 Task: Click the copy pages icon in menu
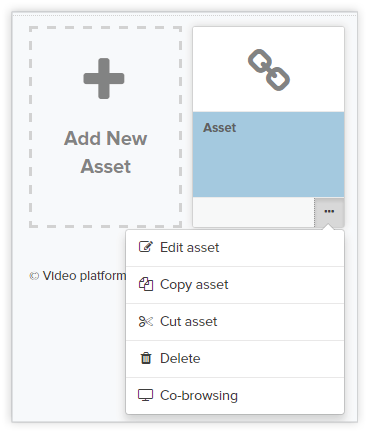point(146,284)
